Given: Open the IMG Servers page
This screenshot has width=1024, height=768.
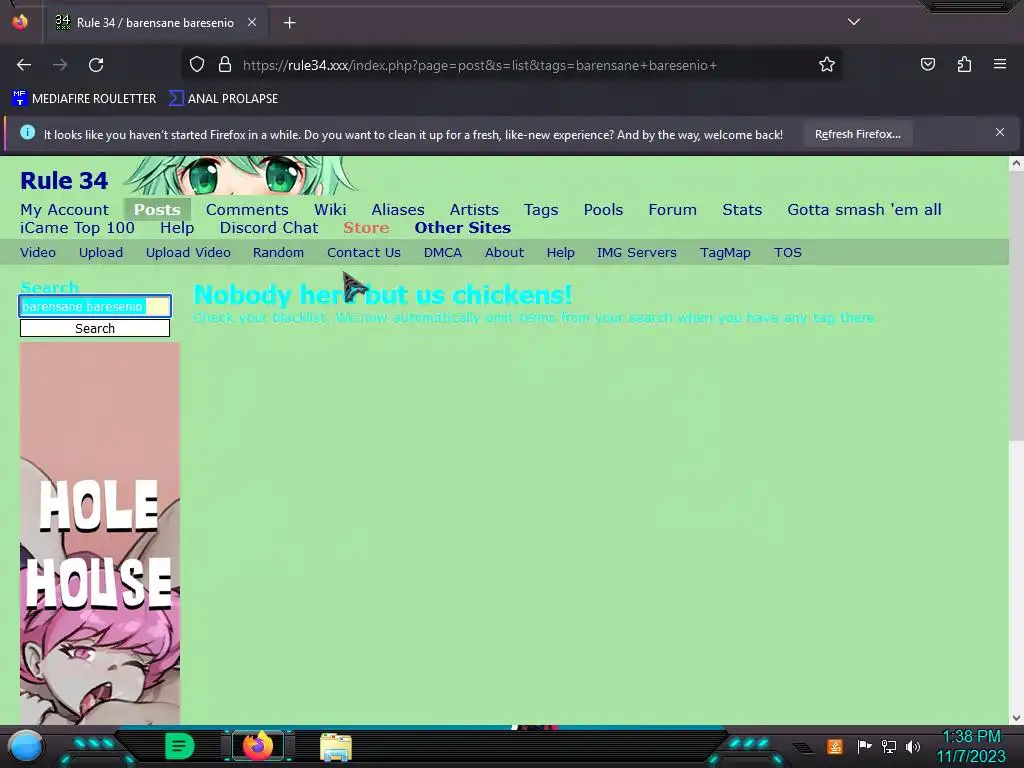Looking at the screenshot, I should (x=637, y=253).
